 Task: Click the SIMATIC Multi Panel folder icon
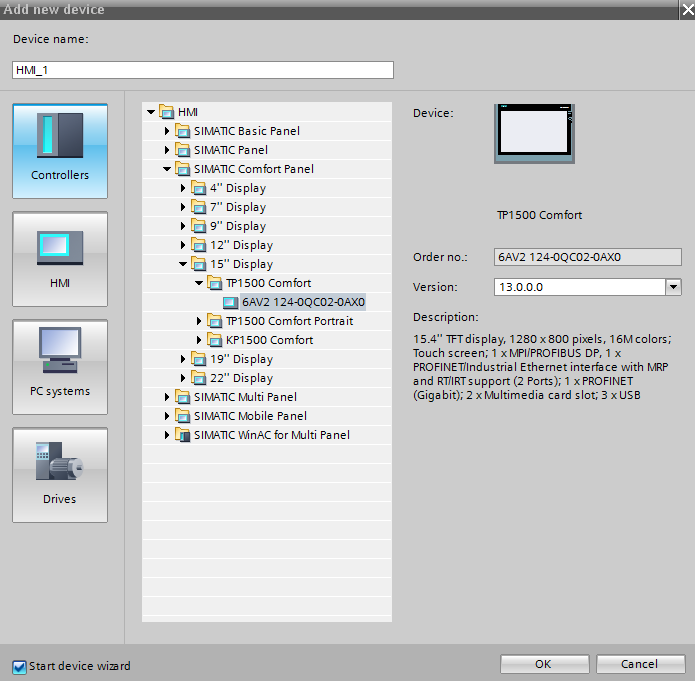pos(183,397)
